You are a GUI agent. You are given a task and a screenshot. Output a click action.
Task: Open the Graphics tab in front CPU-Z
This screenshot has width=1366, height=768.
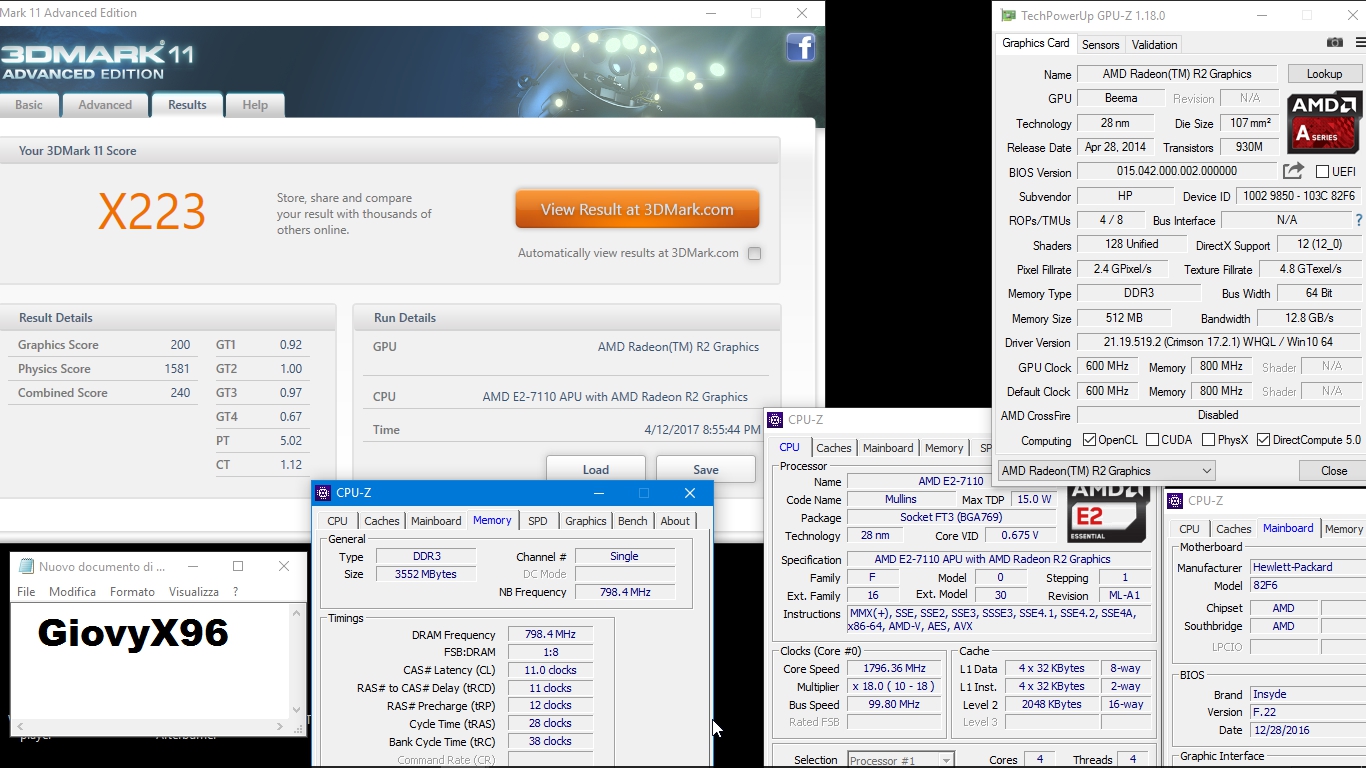pos(585,521)
